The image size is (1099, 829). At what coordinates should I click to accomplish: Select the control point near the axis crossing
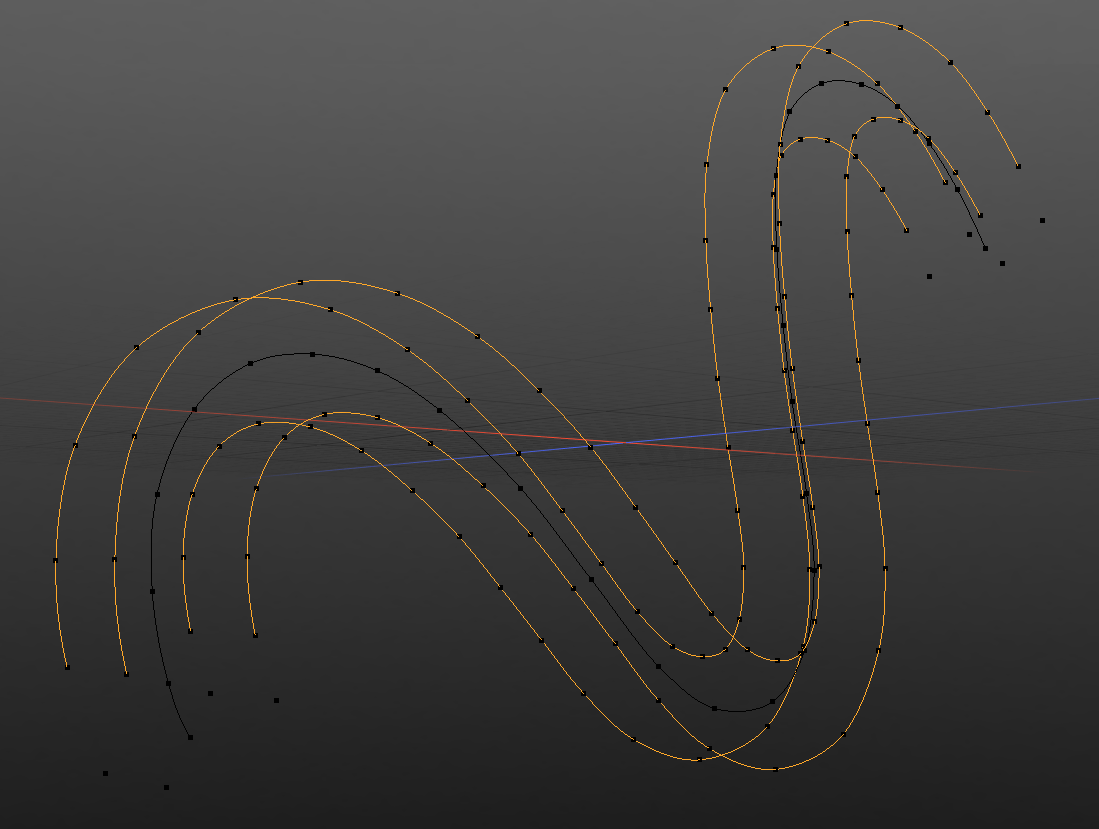588,449
